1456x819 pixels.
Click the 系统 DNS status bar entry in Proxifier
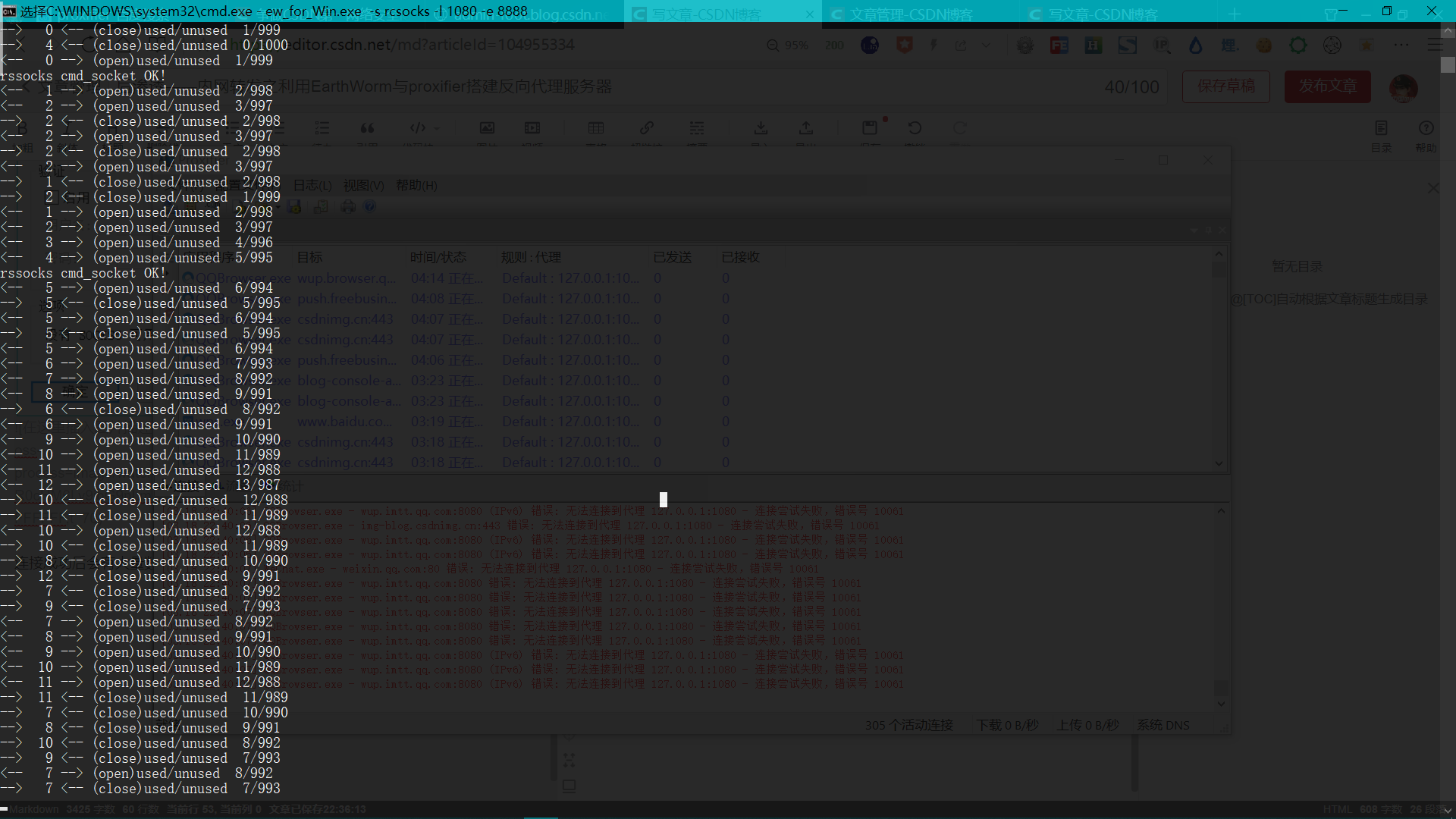1163,725
